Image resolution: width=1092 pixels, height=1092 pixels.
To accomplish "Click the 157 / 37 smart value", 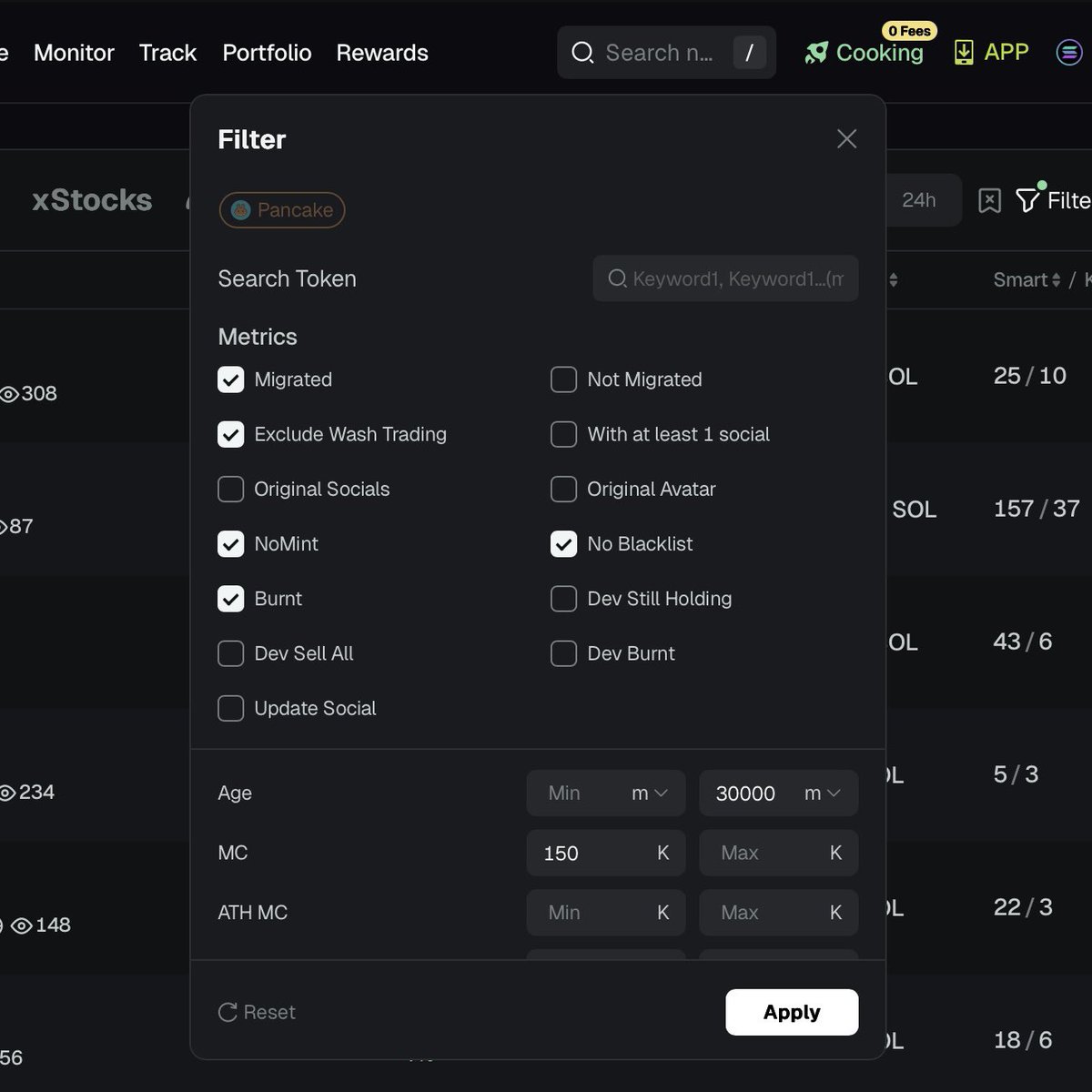I will [1036, 509].
